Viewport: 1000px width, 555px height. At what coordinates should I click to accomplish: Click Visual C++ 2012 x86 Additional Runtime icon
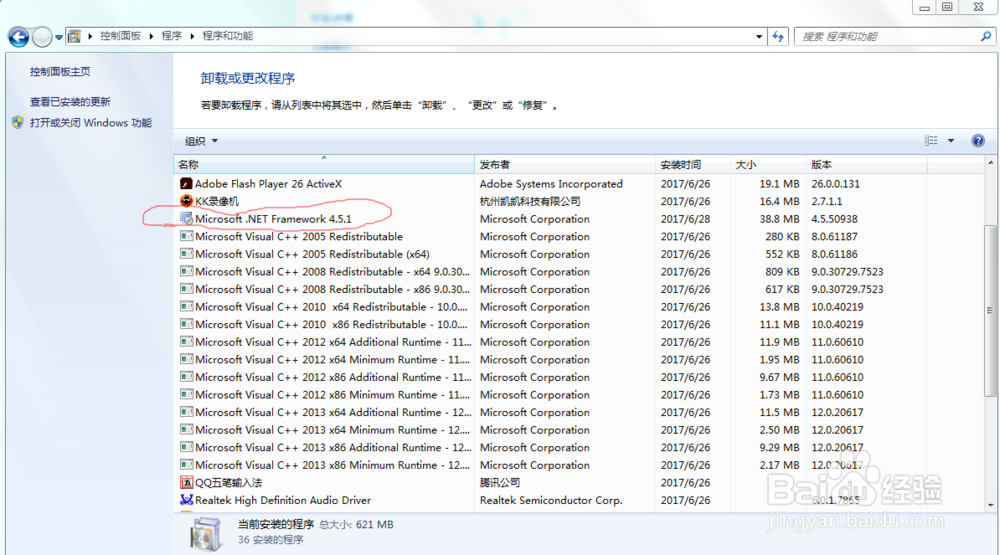[x=186, y=377]
